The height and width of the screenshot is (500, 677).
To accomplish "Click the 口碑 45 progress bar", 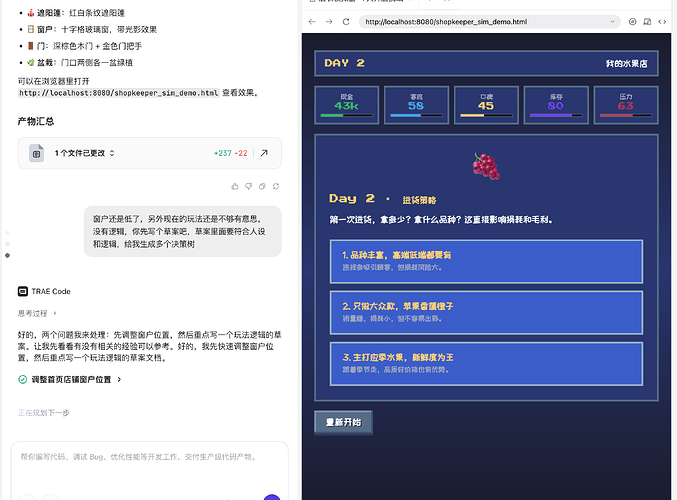I will pos(486,115).
